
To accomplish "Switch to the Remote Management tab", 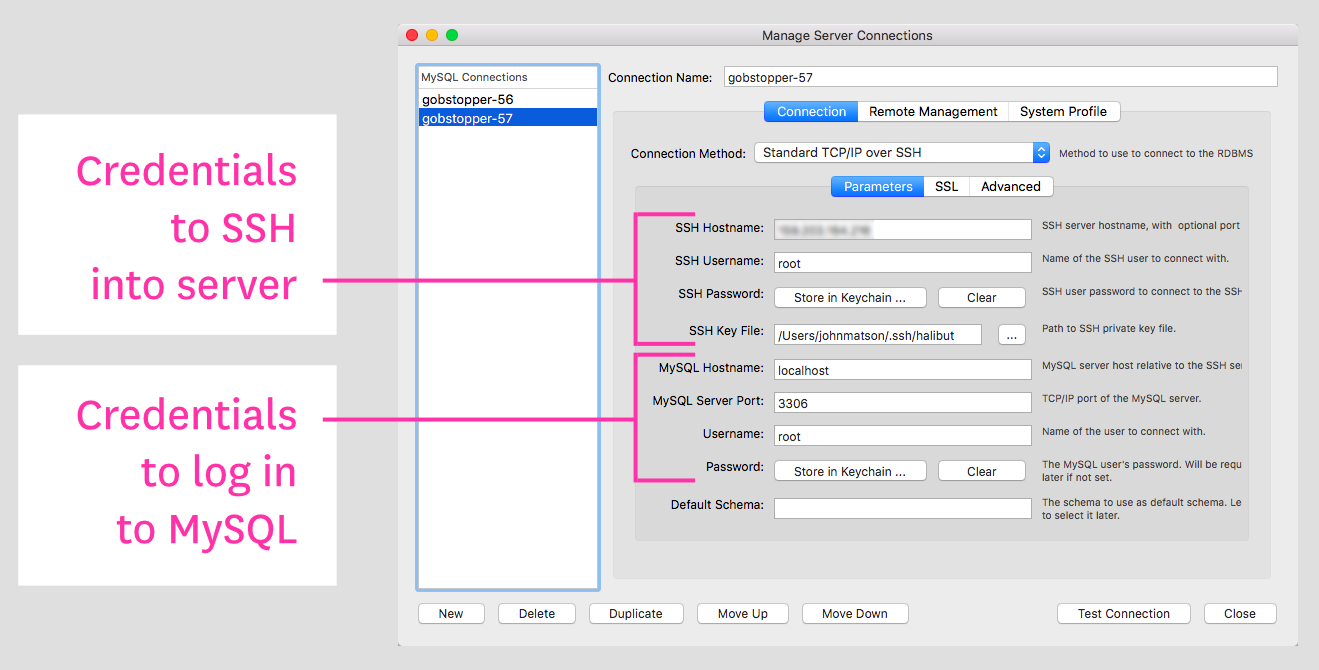I will 932,112.
